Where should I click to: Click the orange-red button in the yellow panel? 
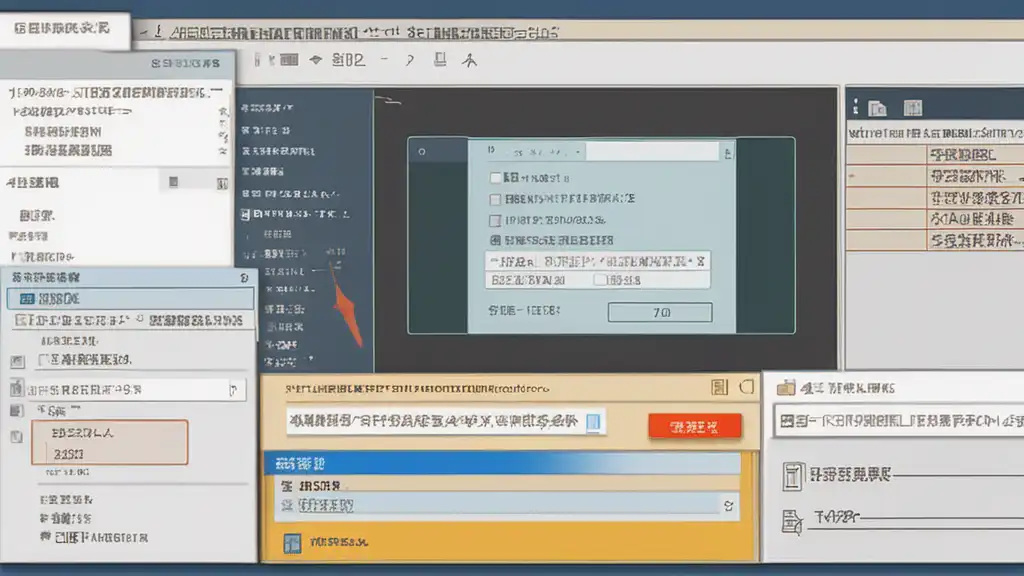(x=695, y=426)
